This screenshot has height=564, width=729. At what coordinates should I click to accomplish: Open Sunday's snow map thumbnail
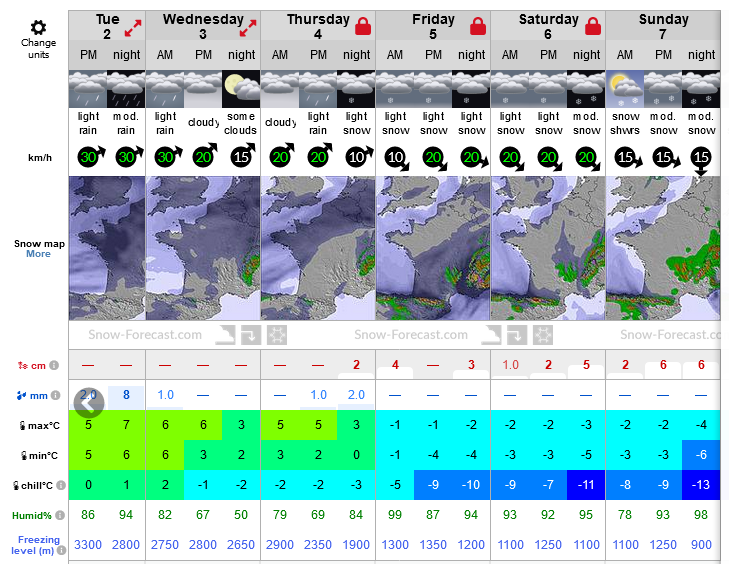tap(663, 248)
